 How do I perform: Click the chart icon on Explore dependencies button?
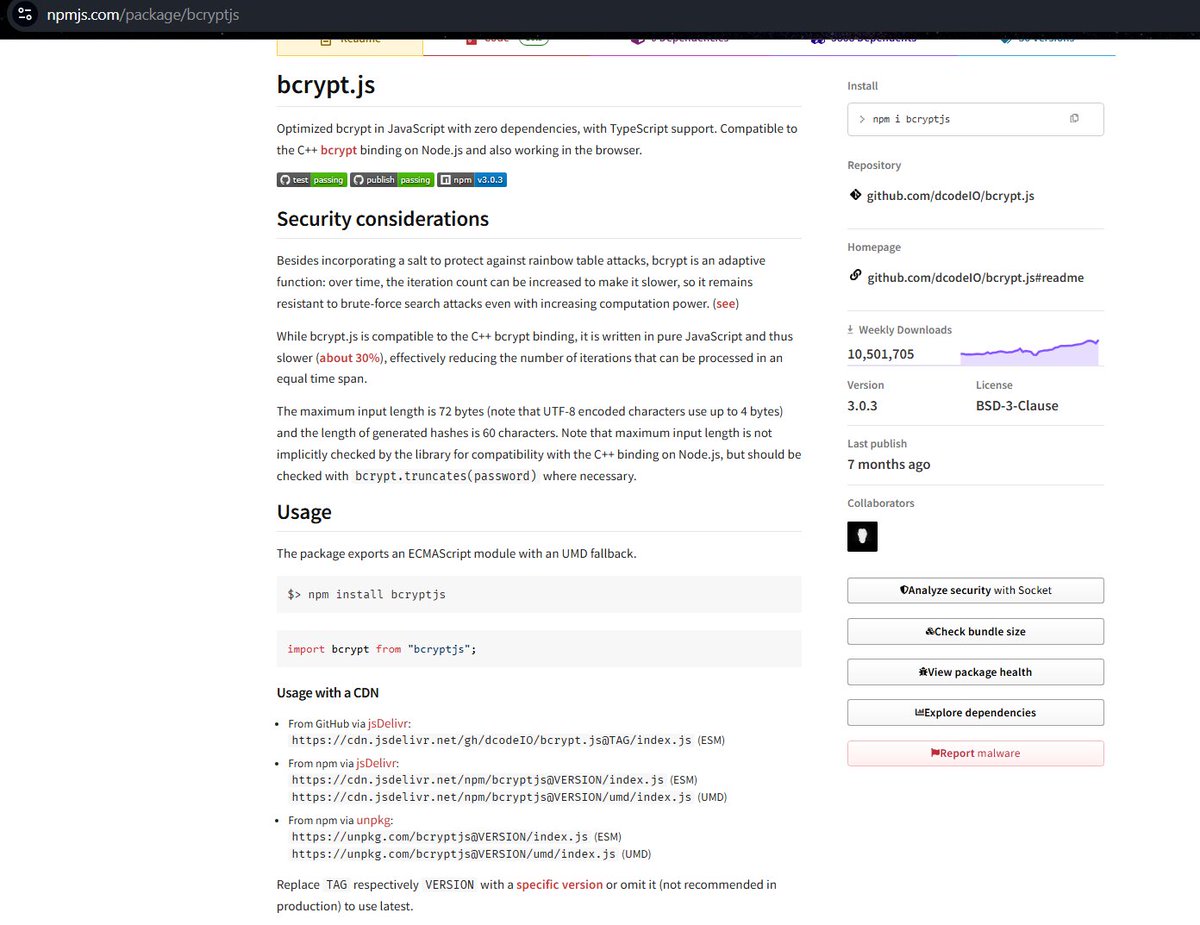coord(919,713)
